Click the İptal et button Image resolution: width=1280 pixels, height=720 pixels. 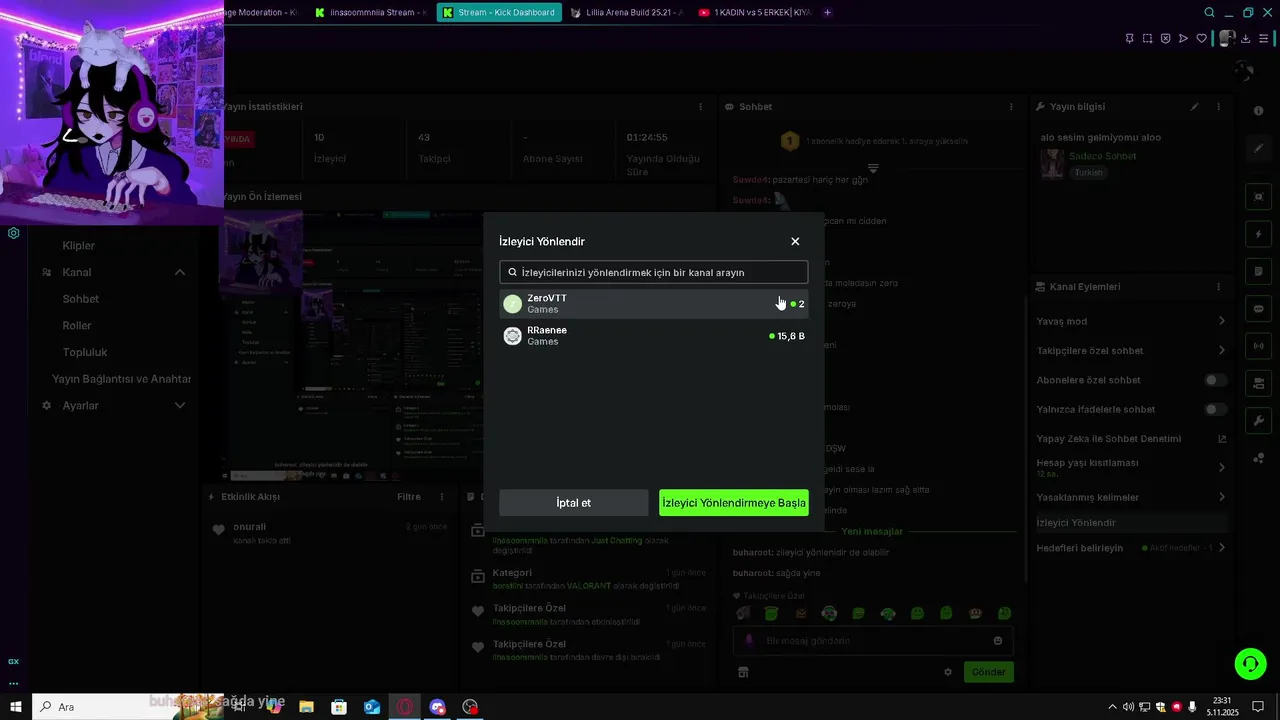574,503
